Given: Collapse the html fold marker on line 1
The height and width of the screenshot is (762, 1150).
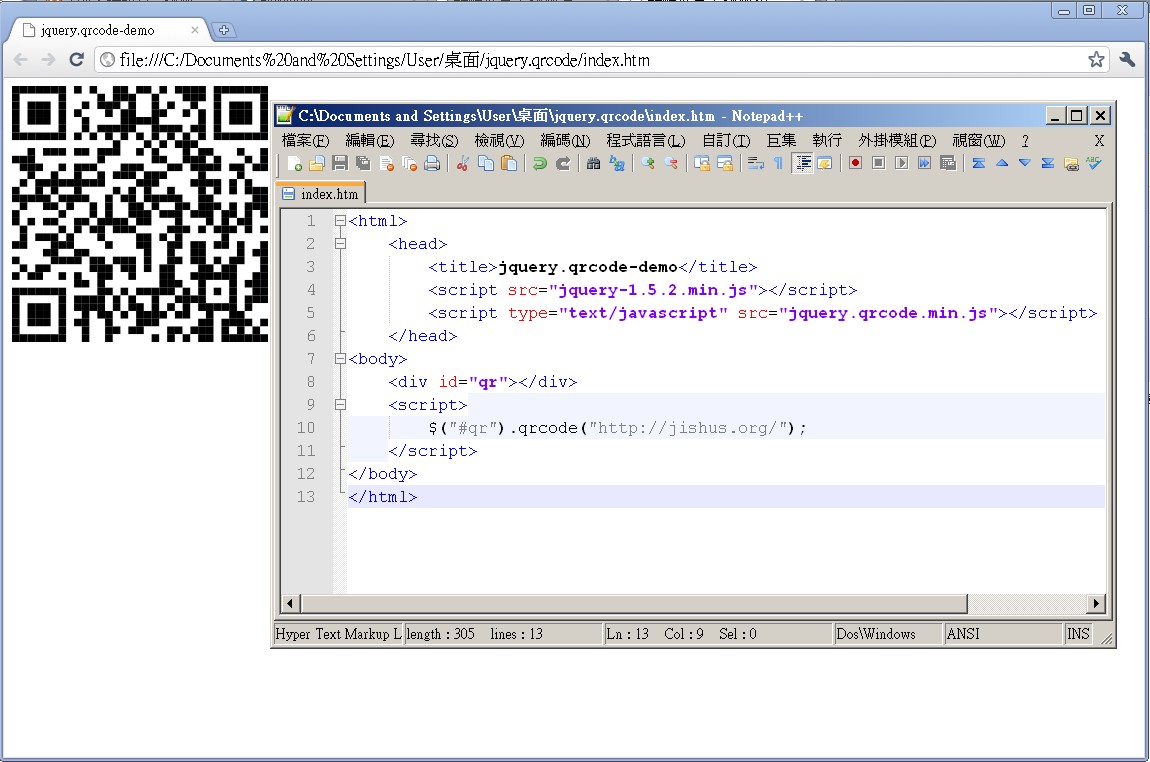Looking at the screenshot, I should [x=340, y=220].
